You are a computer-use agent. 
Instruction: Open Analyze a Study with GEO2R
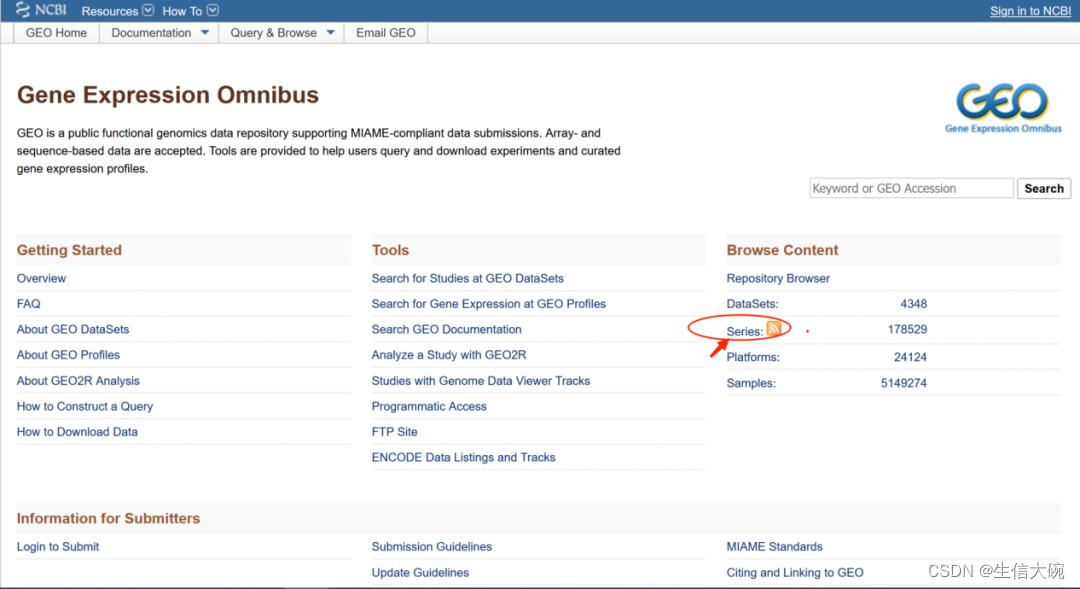(x=448, y=355)
